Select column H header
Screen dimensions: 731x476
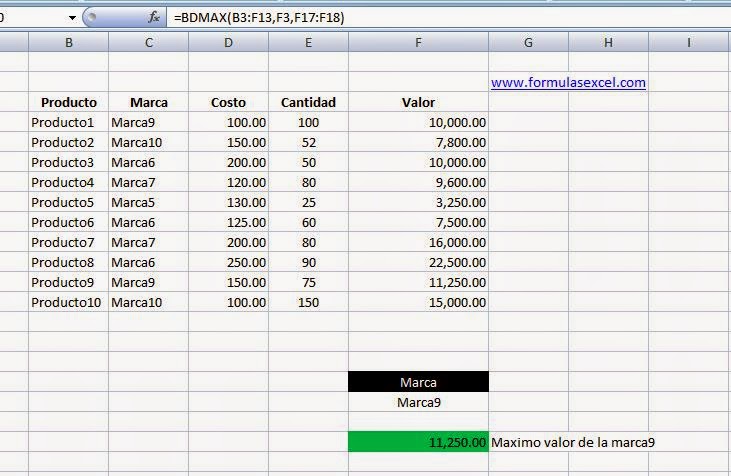click(608, 42)
